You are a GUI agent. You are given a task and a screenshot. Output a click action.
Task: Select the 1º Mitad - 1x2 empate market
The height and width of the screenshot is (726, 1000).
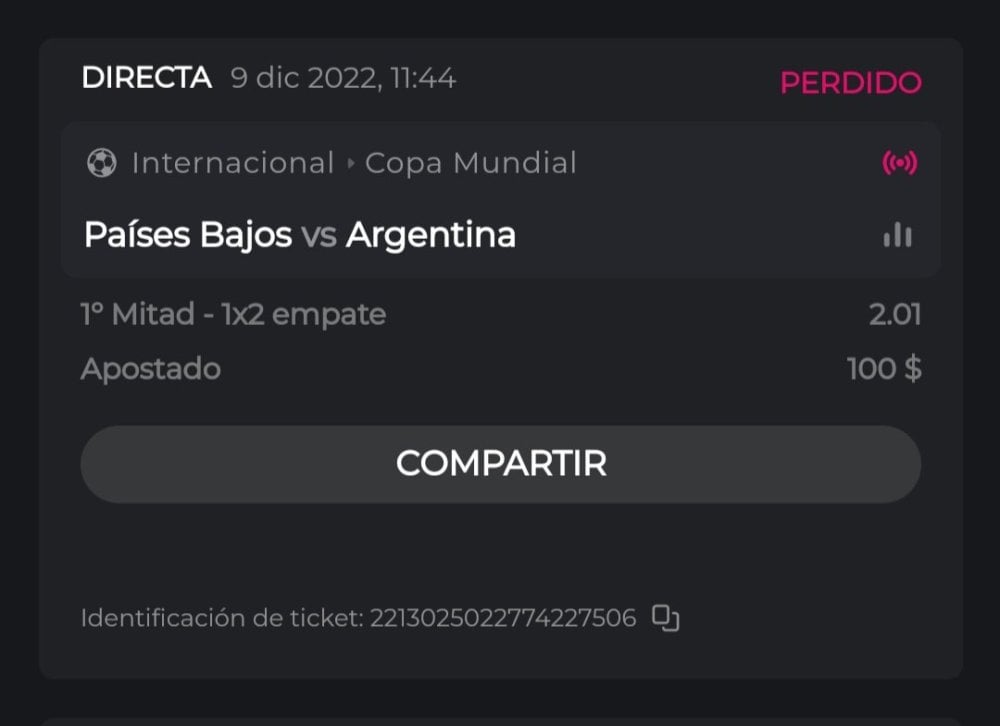coord(233,315)
